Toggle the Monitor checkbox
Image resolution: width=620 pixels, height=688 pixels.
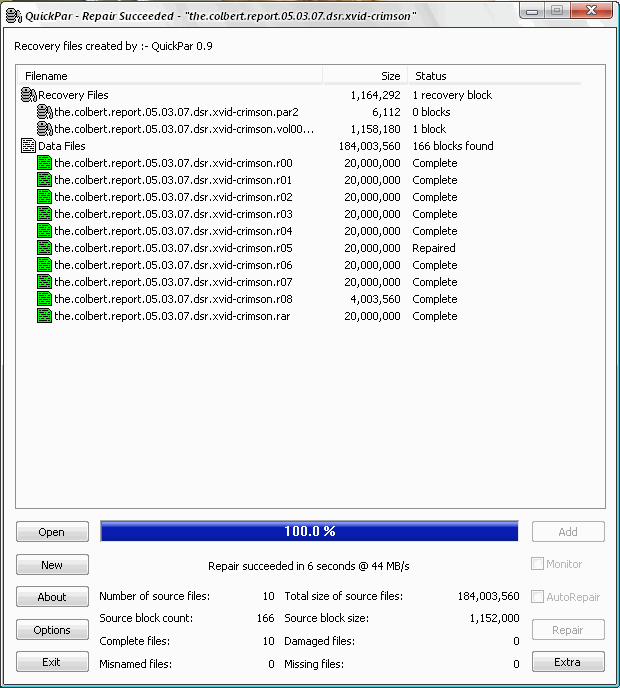[538, 564]
